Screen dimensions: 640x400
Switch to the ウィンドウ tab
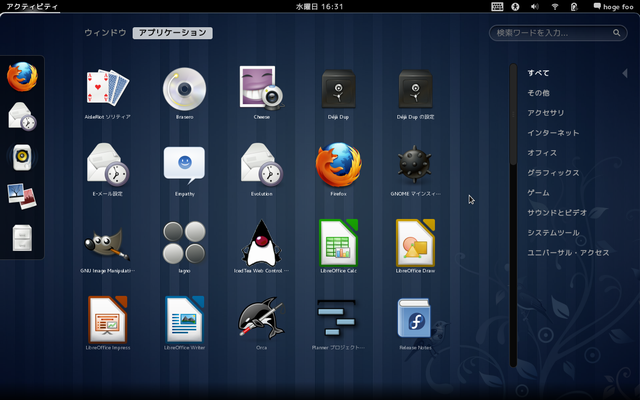pyautogui.click(x=105, y=33)
